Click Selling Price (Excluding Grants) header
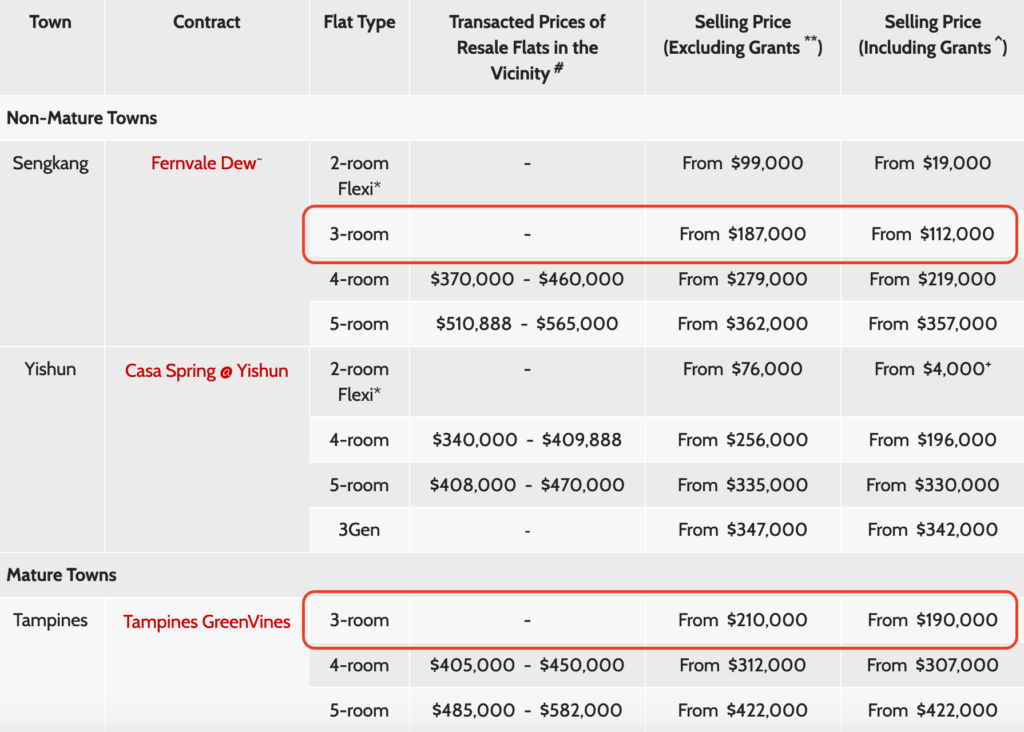Screen dimensions: 1024x732 [x=742, y=35]
